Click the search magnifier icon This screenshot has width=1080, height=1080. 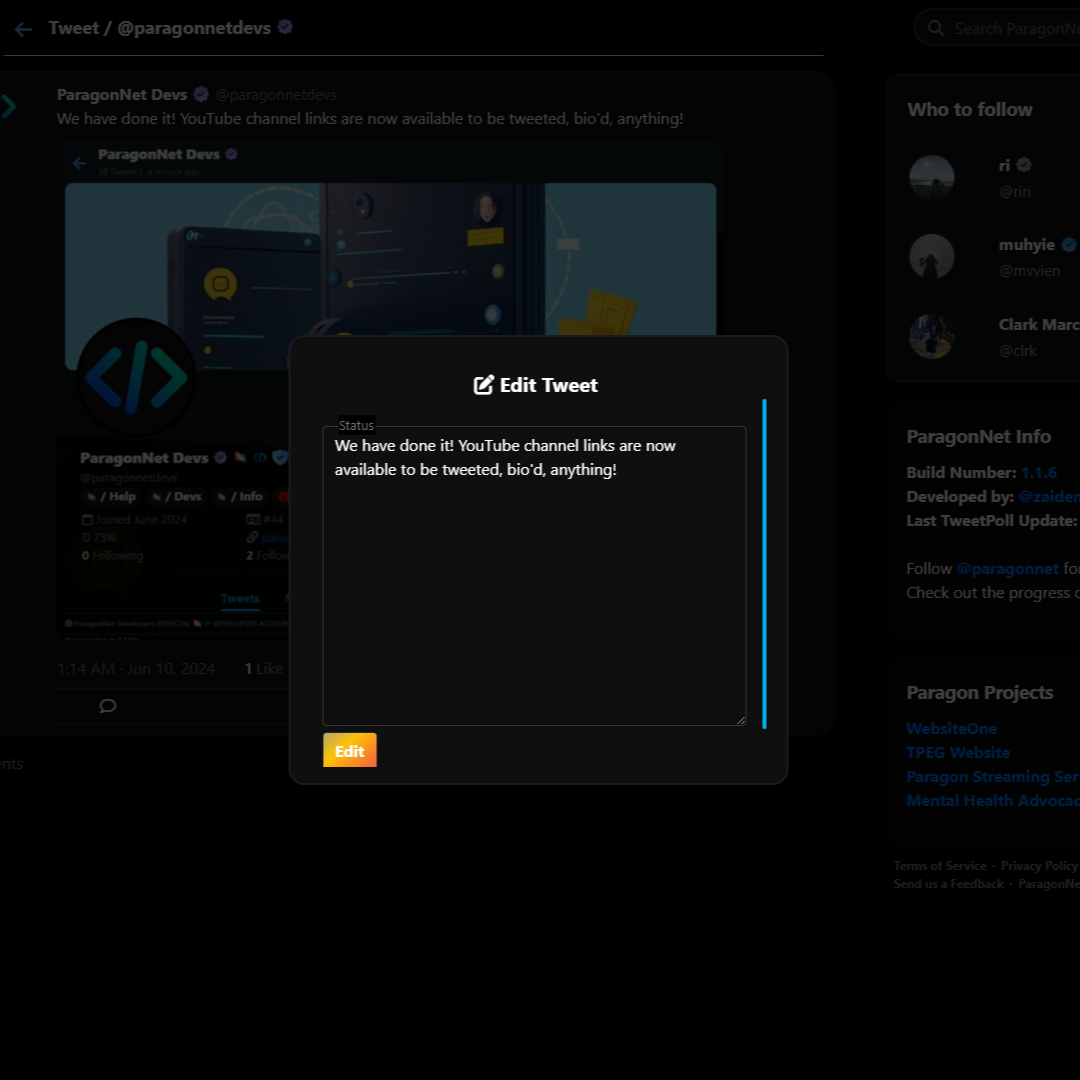(x=936, y=28)
